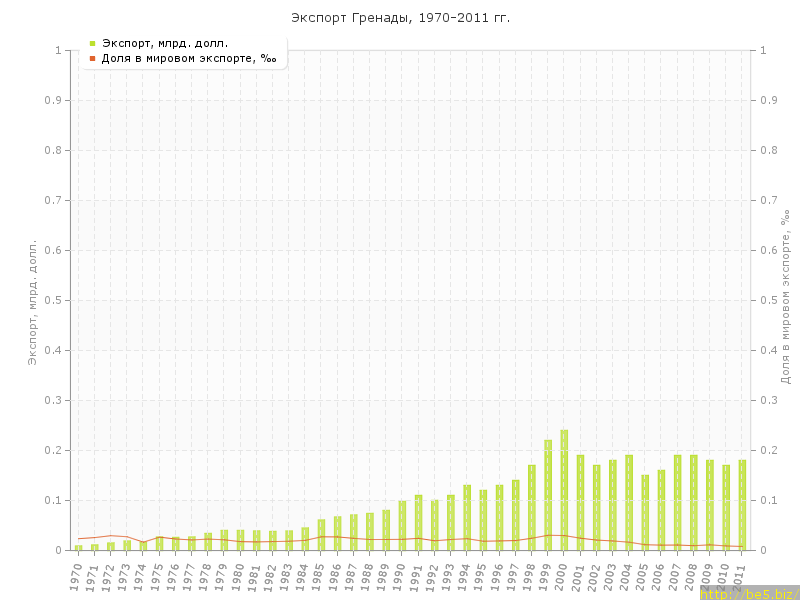Click the left y-axis title 'Экспорт, млрд. долл.'
The width and height of the screenshot is (800, 600).
click(32, 300)
